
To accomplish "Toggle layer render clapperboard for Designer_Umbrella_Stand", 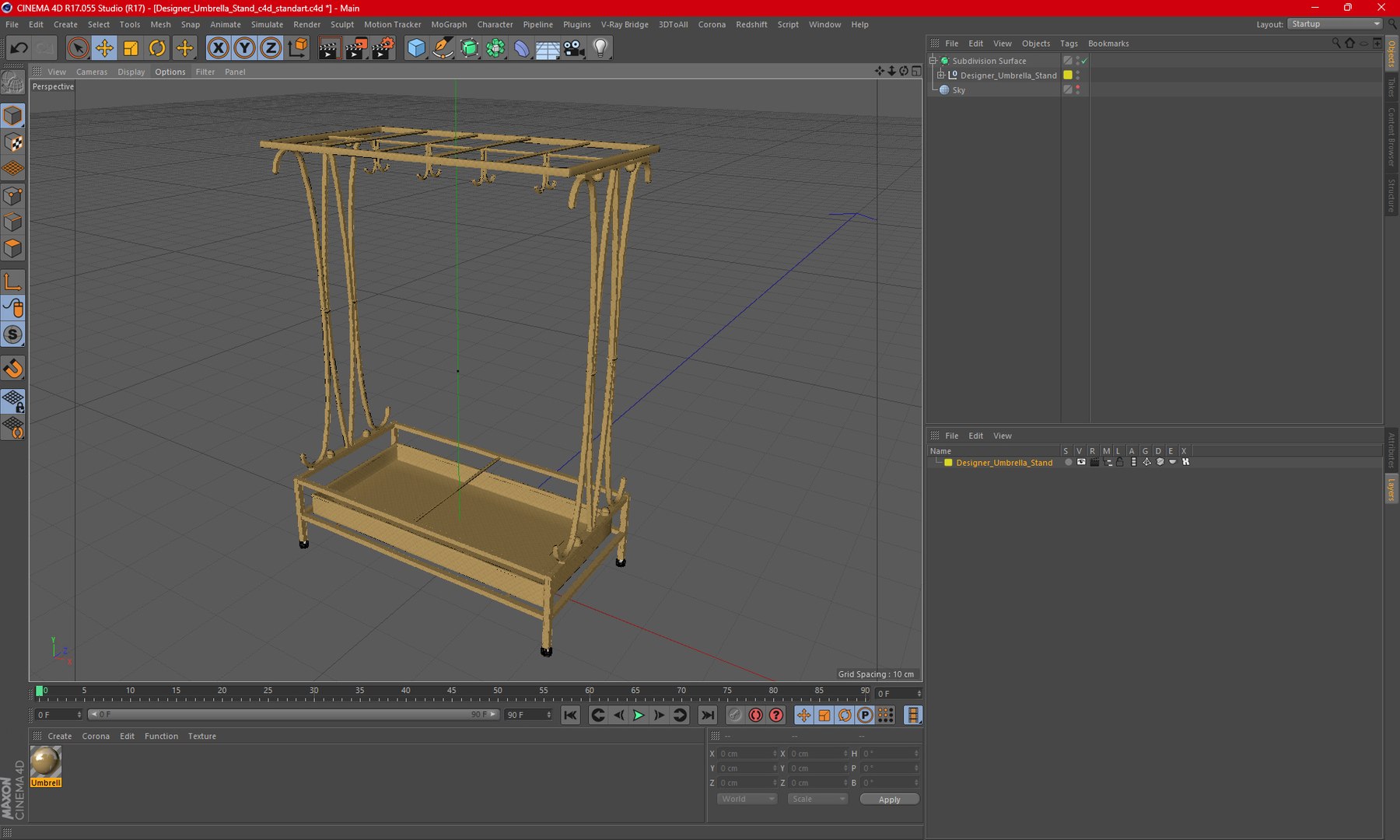I will 1094,462.
